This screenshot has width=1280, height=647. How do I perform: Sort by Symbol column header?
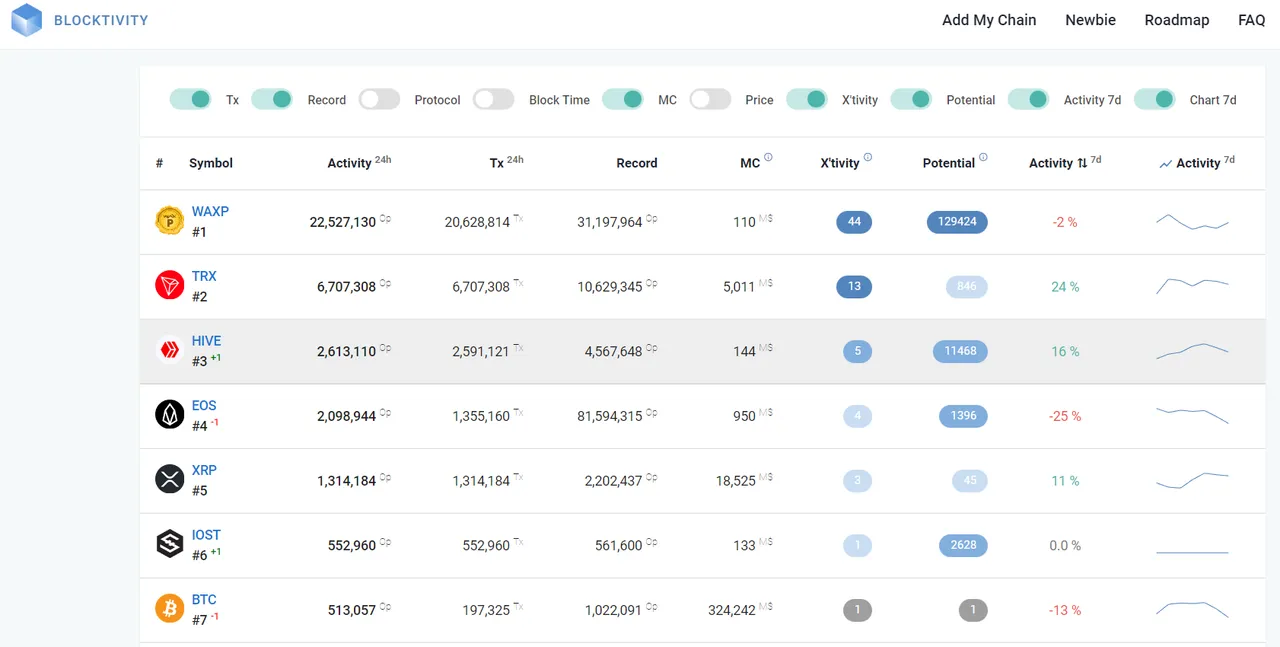point(211,163)
